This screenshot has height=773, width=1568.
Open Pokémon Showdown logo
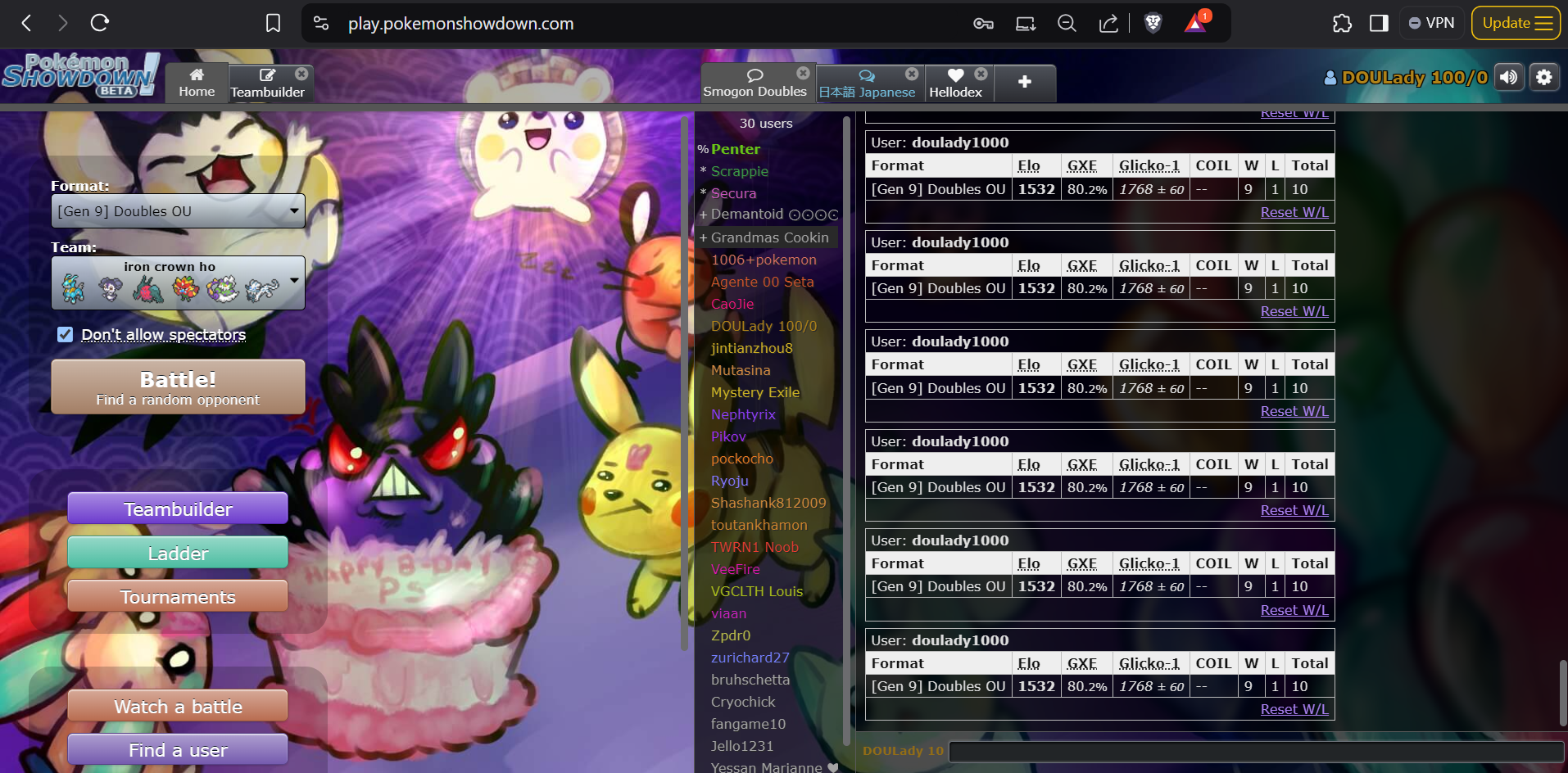[x=80, y=75]
